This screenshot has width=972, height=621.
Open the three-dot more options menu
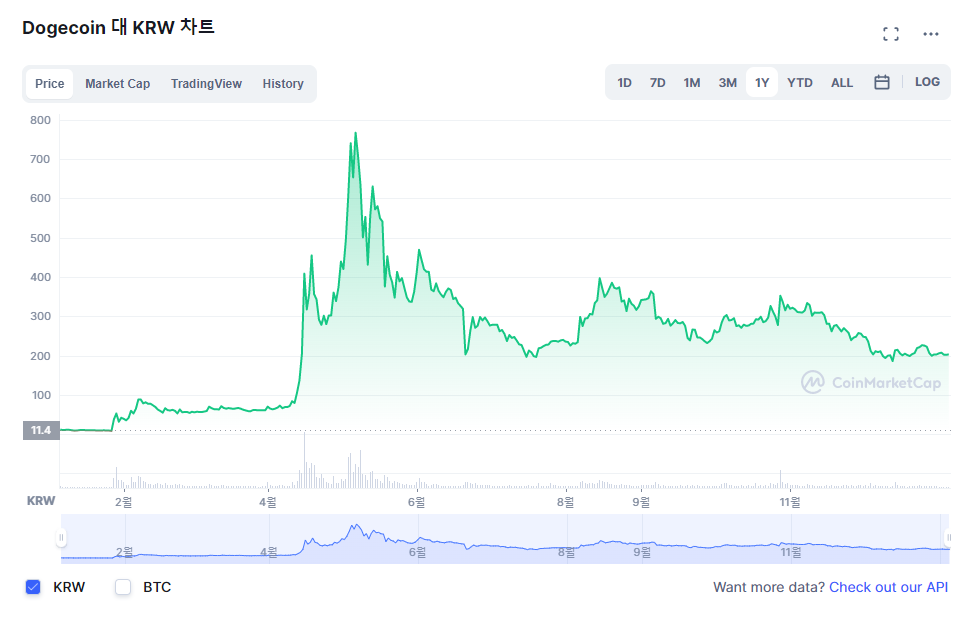click(930, 34)
